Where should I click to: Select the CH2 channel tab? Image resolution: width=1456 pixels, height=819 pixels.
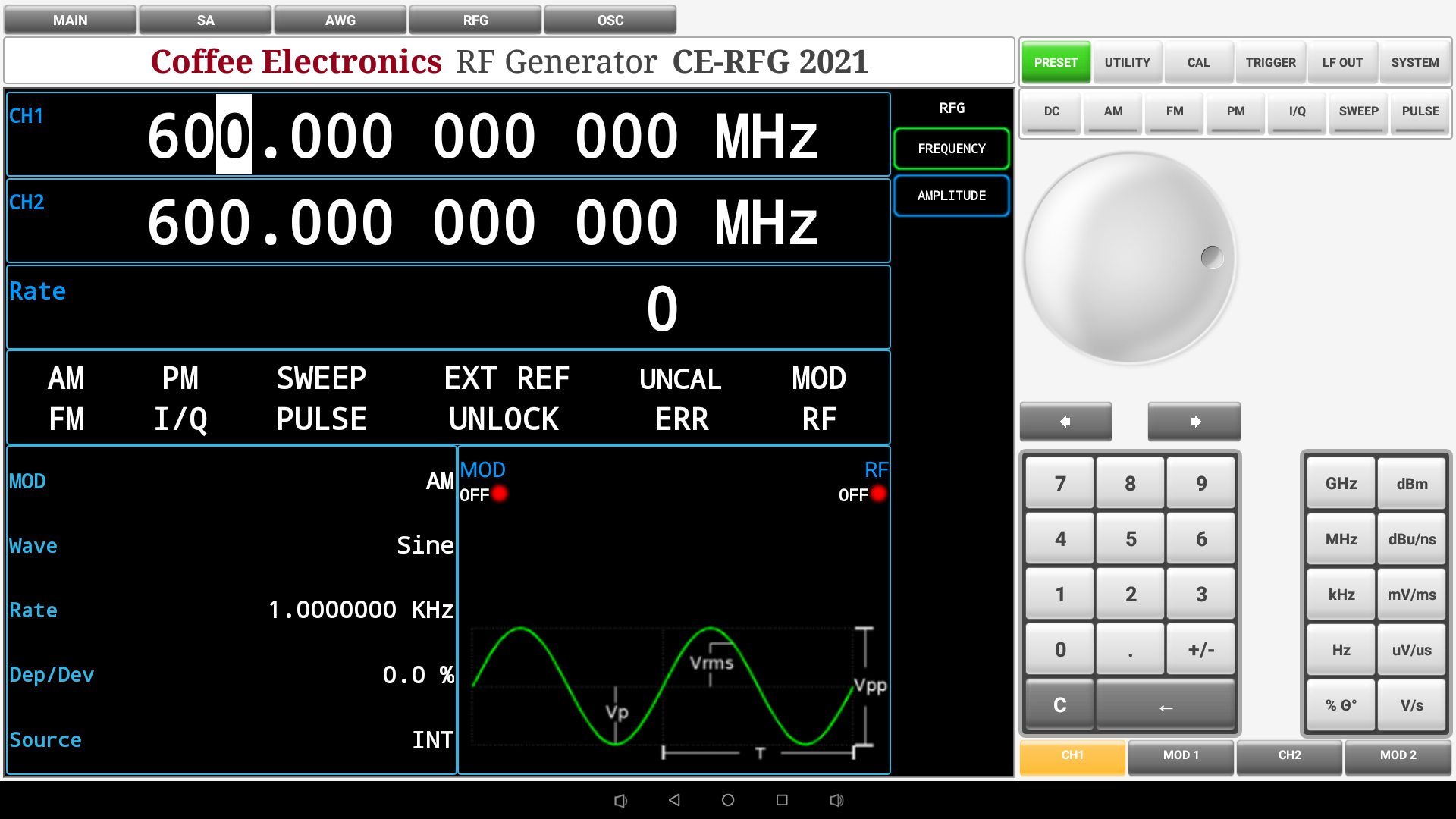coord(1289,757)
